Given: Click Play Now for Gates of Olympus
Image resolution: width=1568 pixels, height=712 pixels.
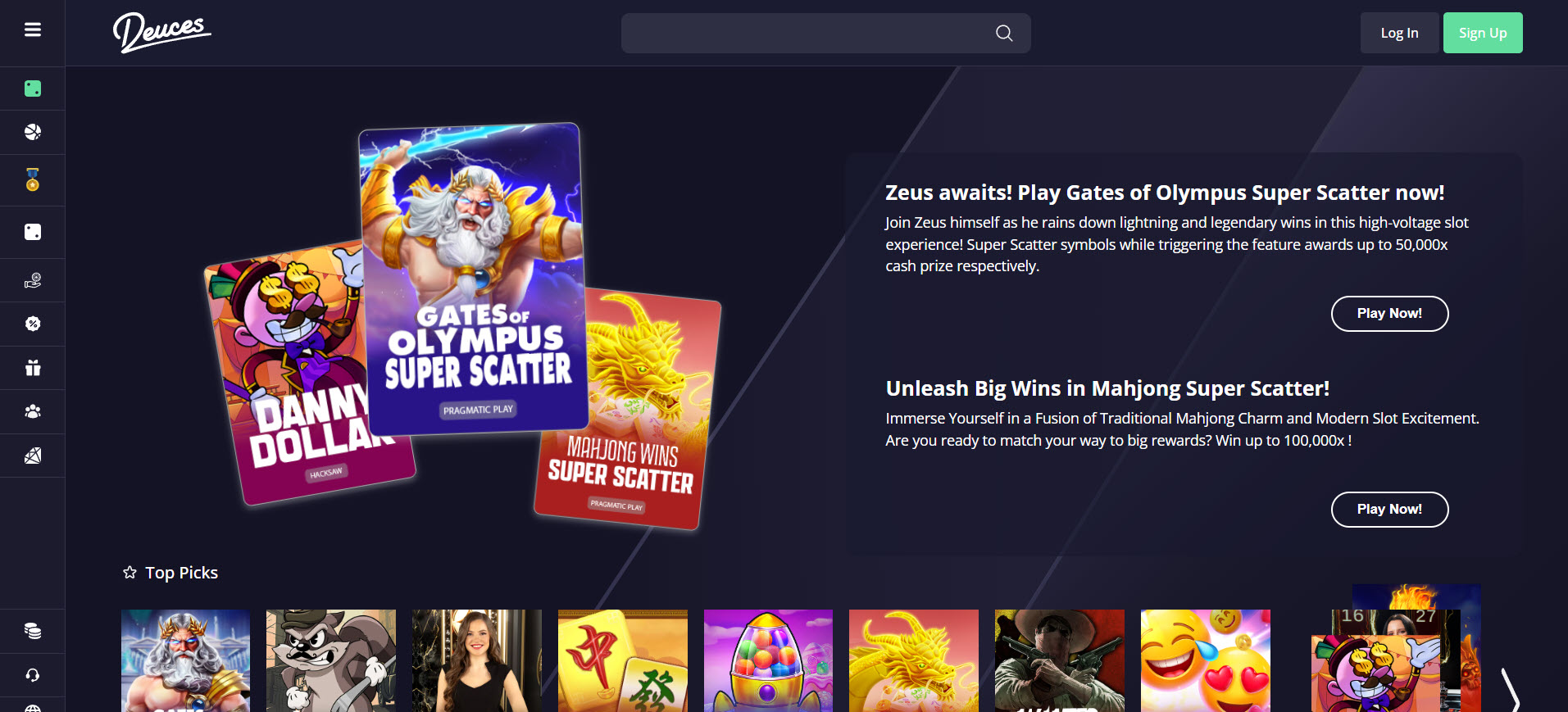Looking at the screenshot, I should pyautogui.click(x=1389, y=314).
